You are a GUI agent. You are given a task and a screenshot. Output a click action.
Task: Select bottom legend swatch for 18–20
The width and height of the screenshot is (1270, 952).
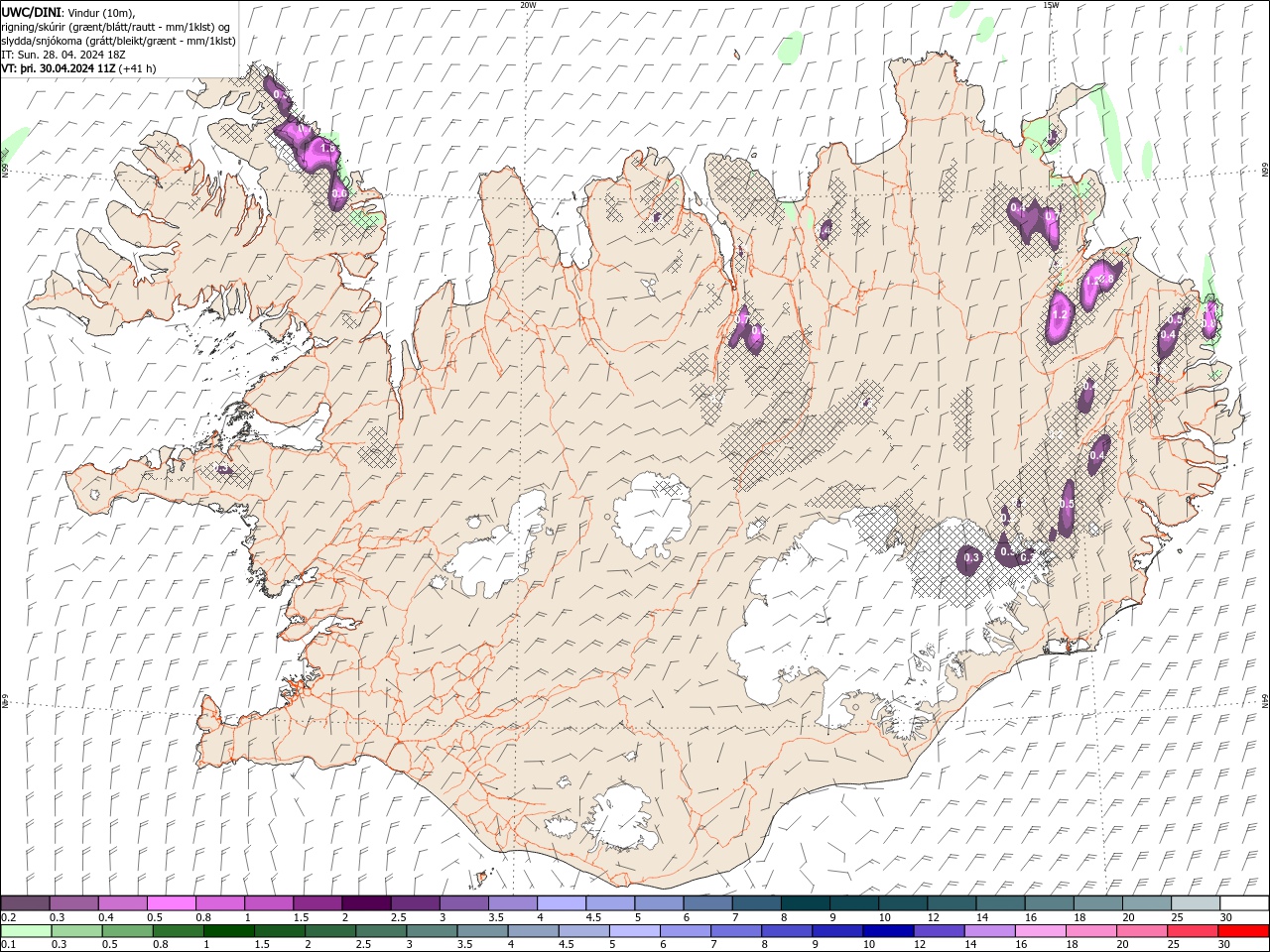click(1091, 931)
